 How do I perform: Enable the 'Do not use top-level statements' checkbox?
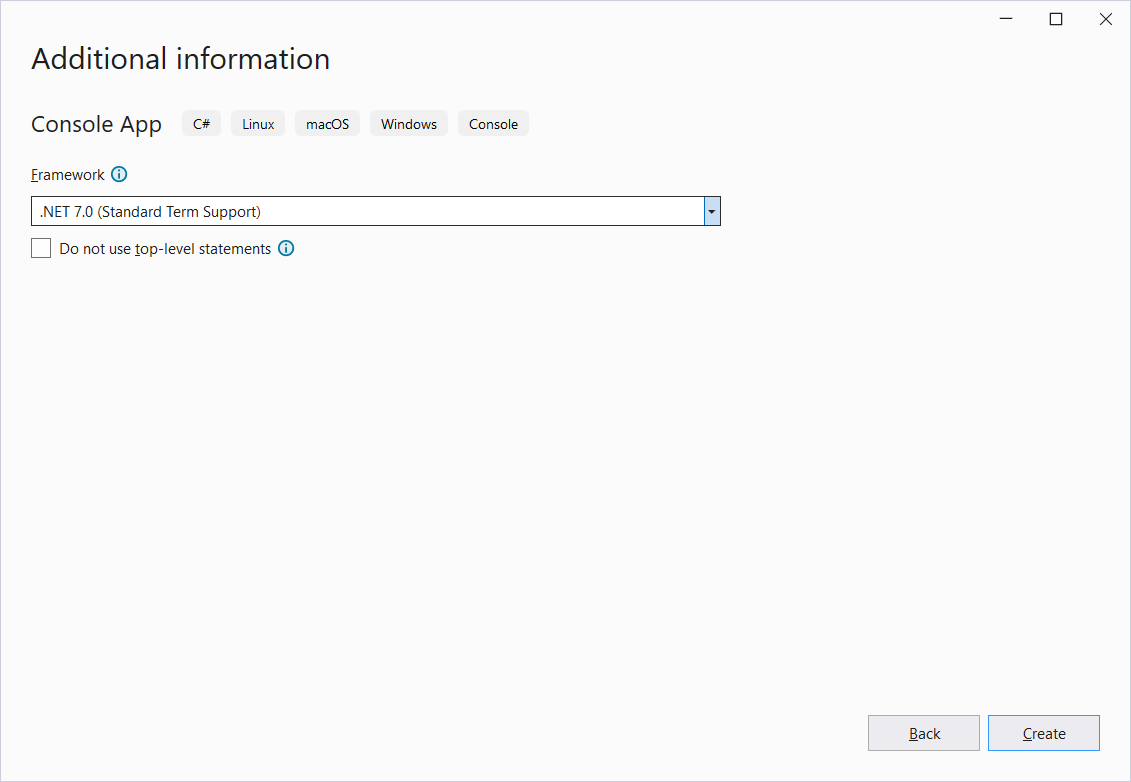click(41, 249)
